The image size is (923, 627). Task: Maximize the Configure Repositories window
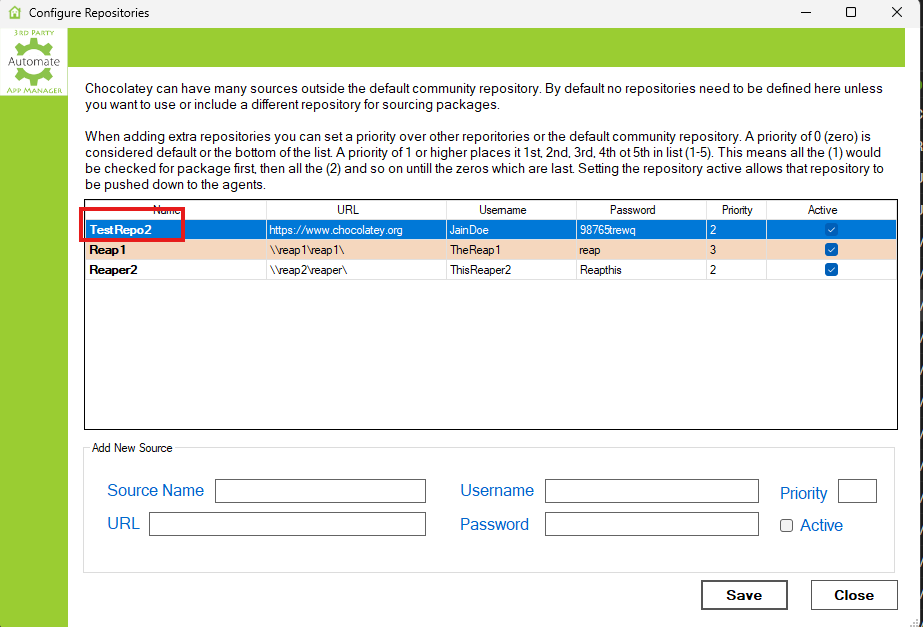click(851, 13)
